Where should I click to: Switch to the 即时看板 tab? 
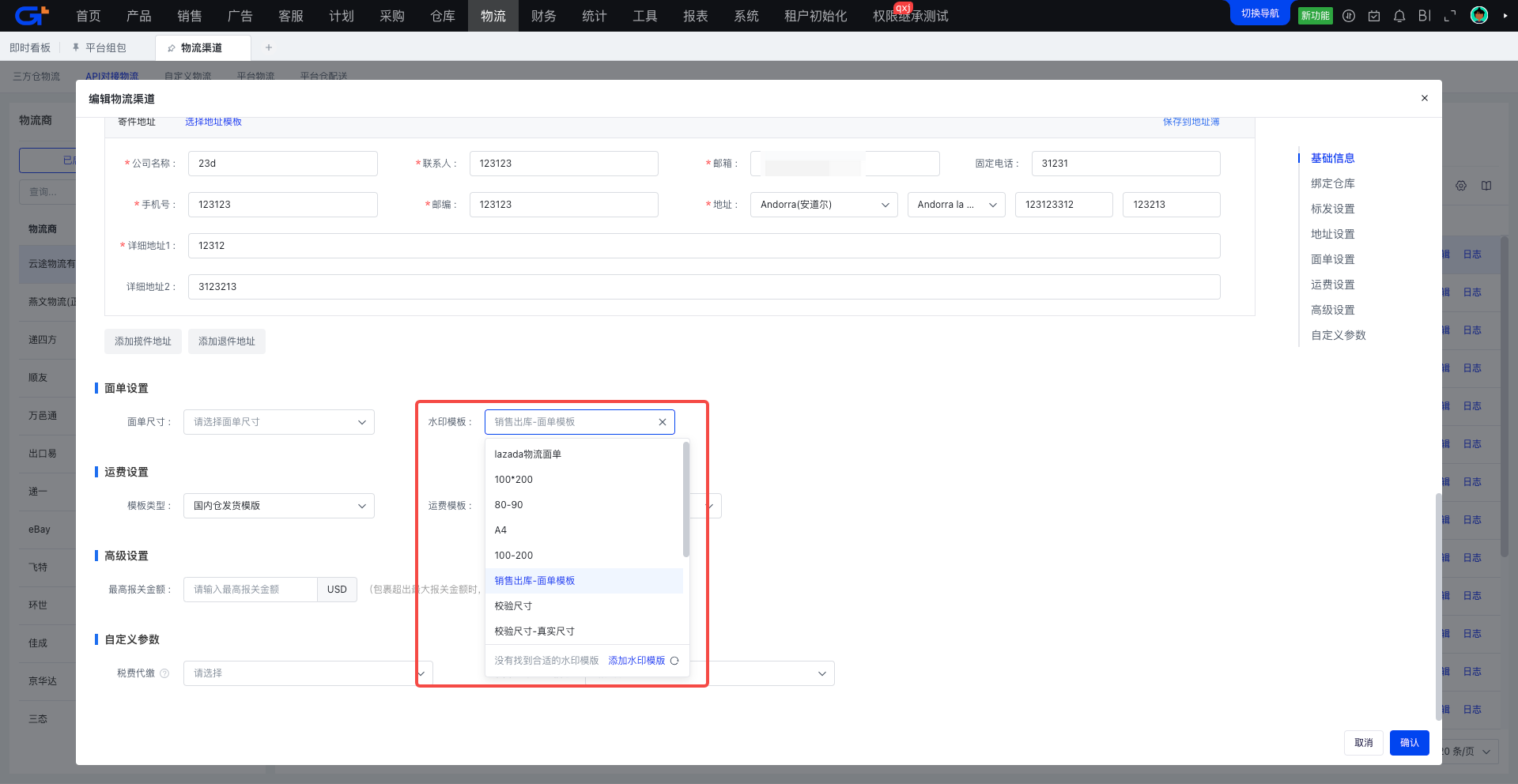pos(30,48)
